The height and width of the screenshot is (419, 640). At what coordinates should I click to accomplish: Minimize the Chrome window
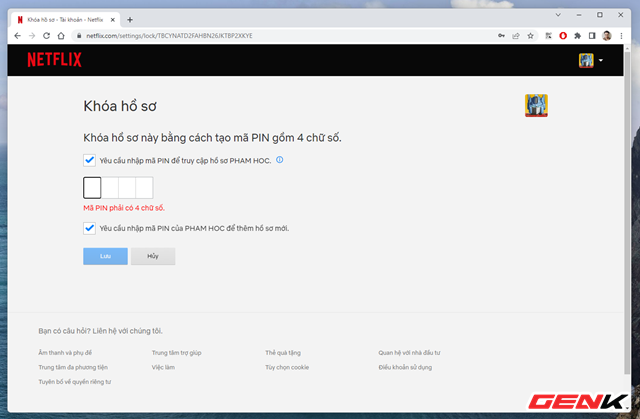coord(579,15)
